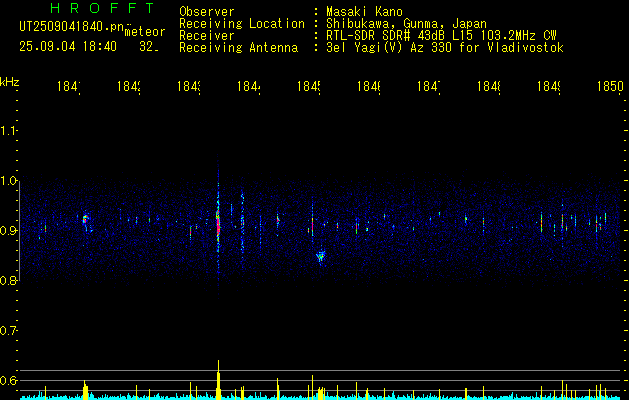629x400 pixels.
Task: Click the 0.8 frequency axis label
Action: (9, 280)
